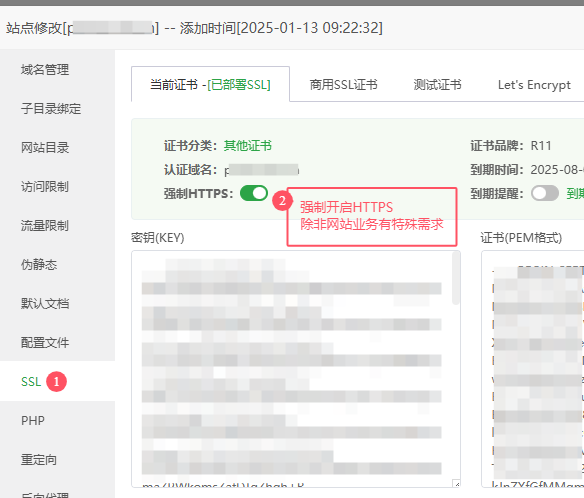Switch to the 当前证书 tab
584x498 pixels.
(210, 85)
